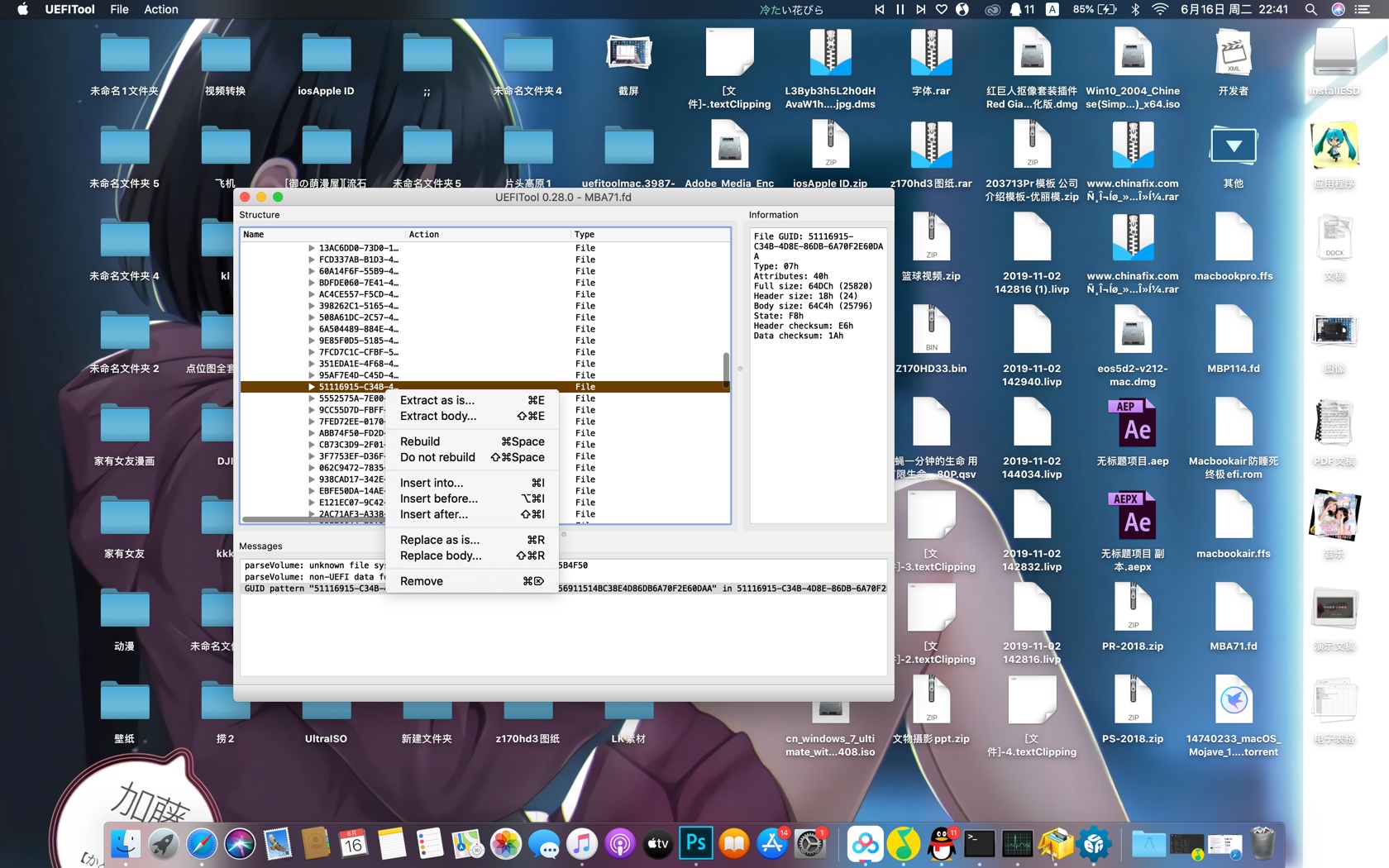This screenshot has height=868, width=1389.
Task: Choose 'Extract body...' from context menu
Action: (471, 416)
